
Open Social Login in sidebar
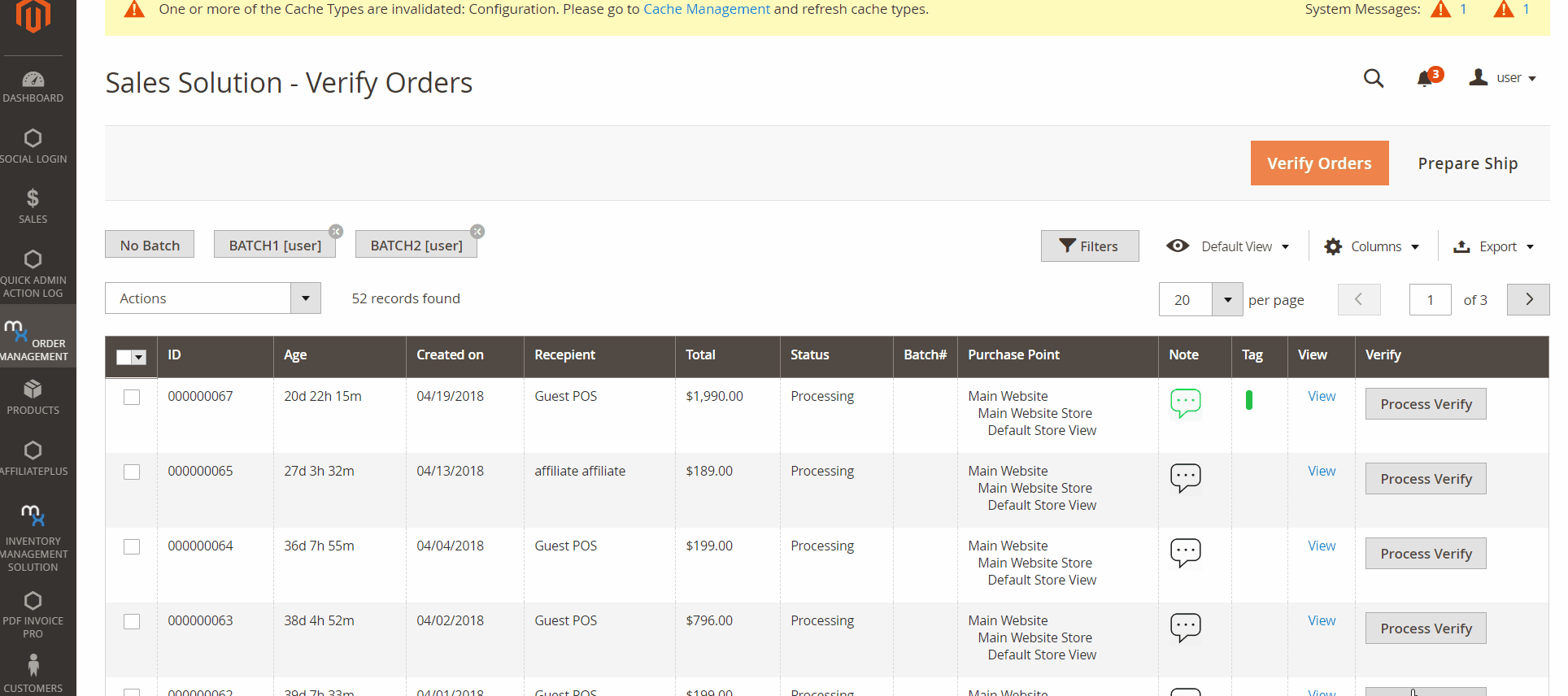(x=33, y=146)
